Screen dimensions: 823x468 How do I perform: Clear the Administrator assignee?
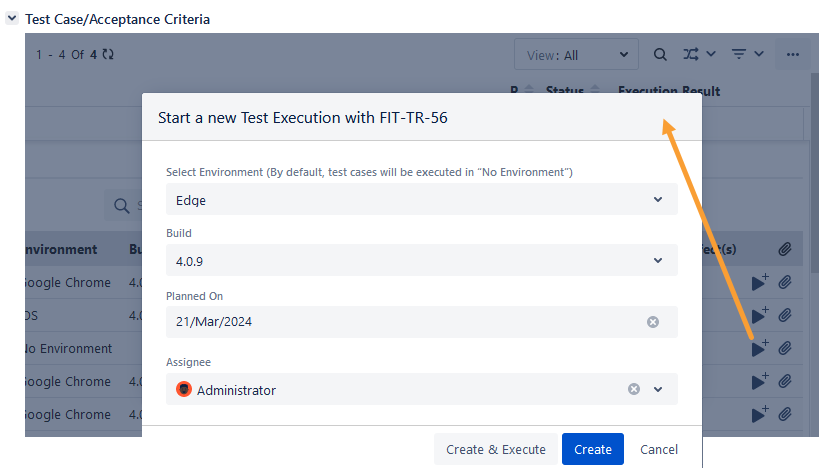click(x=634, y=389)
